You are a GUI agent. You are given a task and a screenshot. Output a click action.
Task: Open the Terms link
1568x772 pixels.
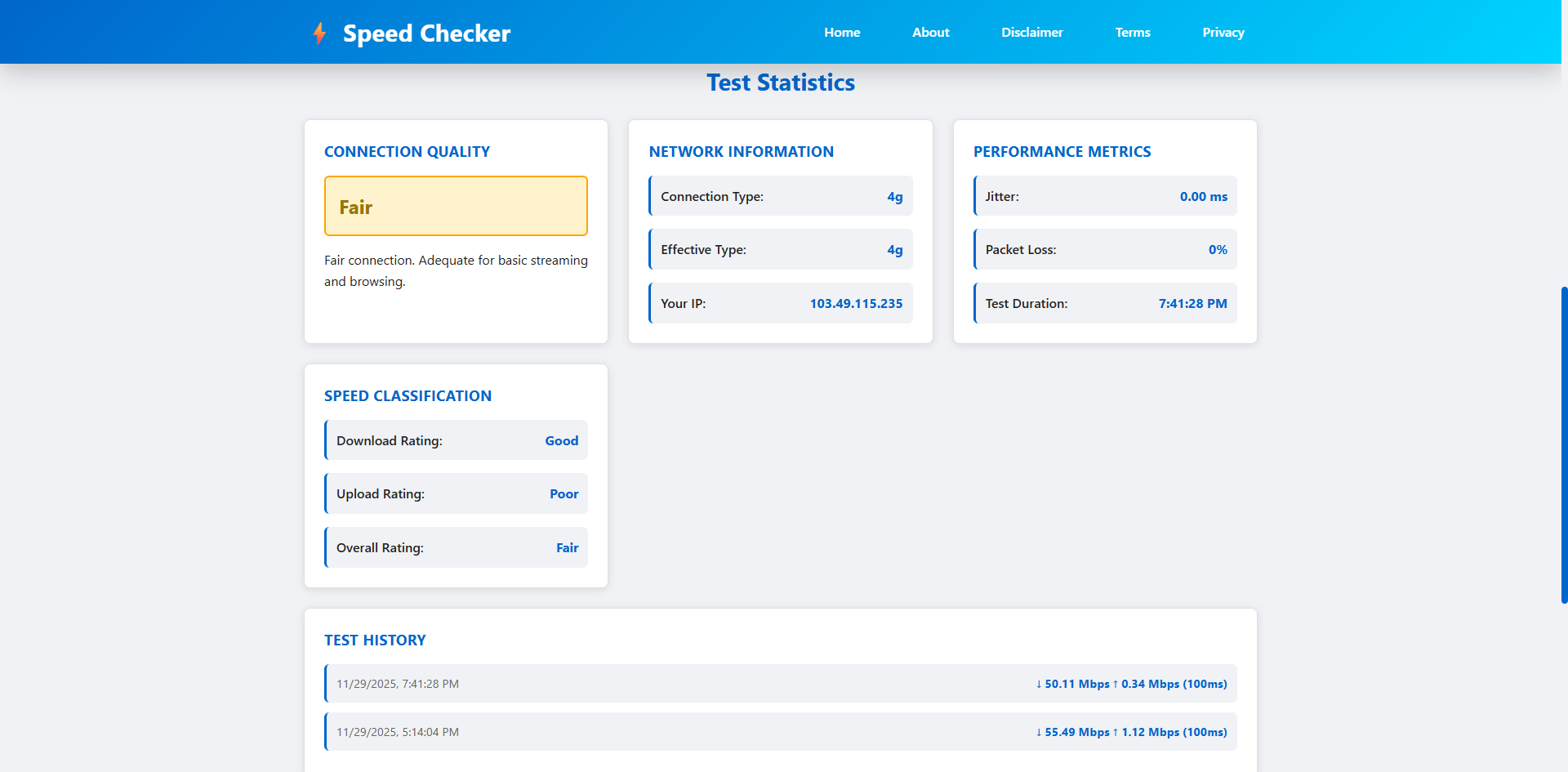pyautogui.click(x=1132, y=32)
